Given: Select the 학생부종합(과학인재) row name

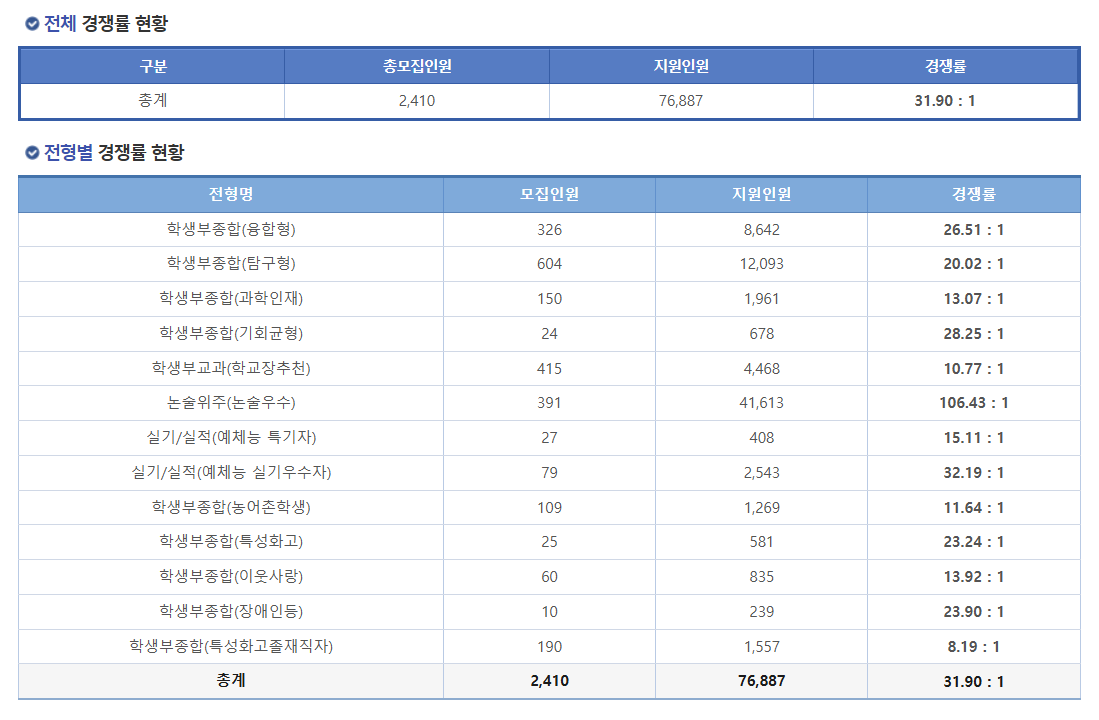Looking at the screenshot, I should [x=231, y=299].
